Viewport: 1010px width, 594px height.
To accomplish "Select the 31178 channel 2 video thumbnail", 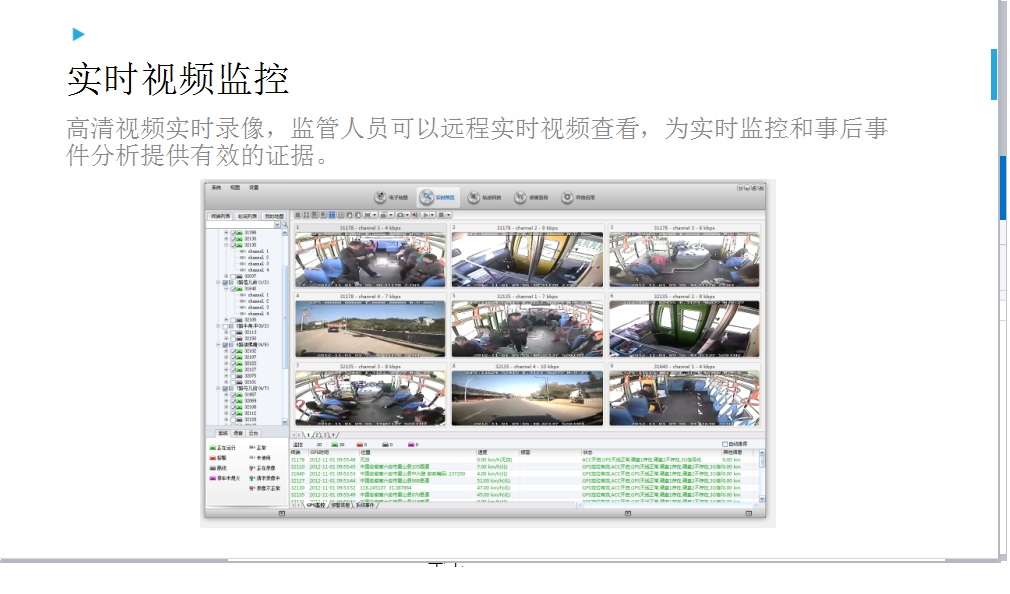I will coord(527,259).
